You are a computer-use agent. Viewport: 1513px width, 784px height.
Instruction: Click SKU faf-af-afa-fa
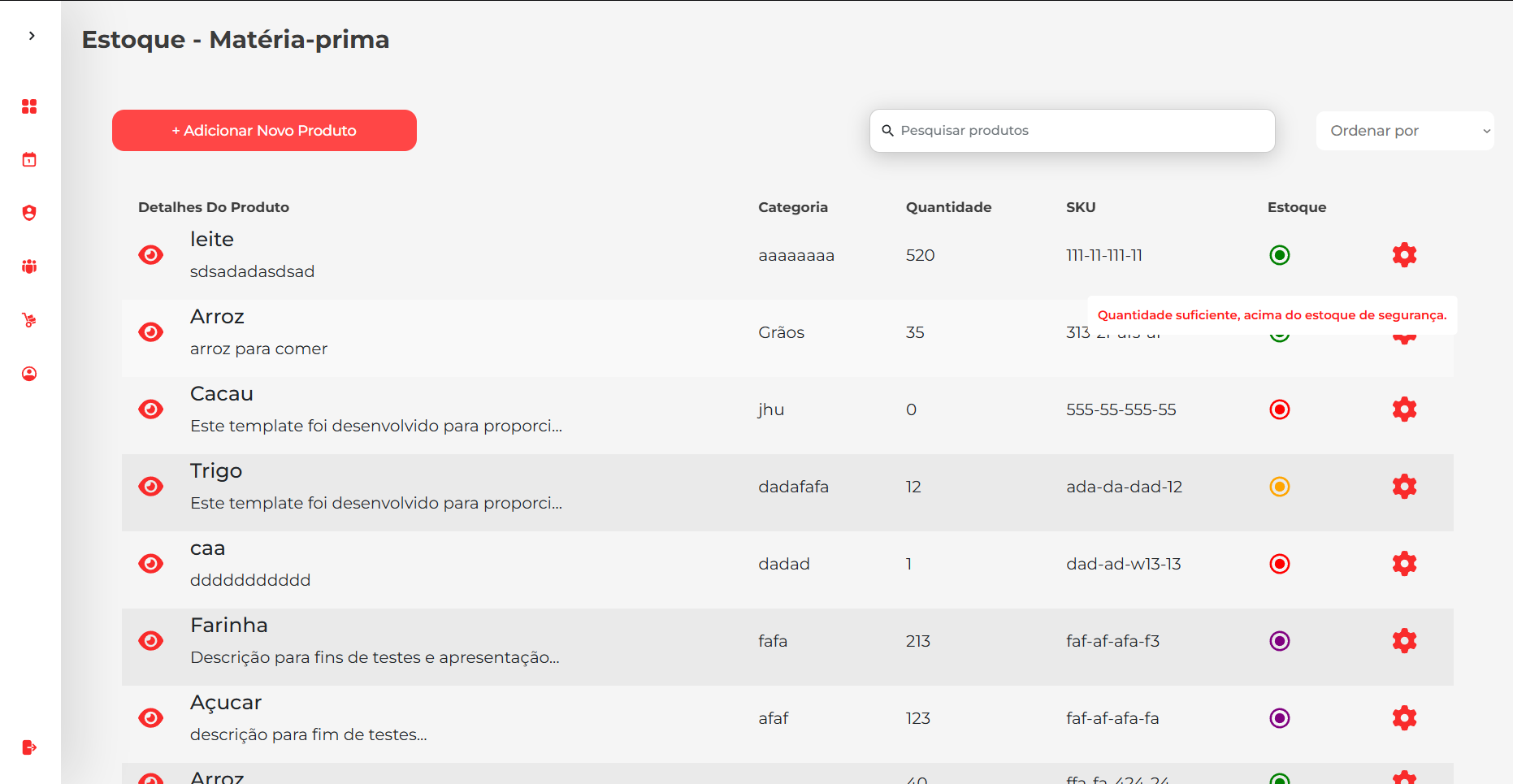1113,718
